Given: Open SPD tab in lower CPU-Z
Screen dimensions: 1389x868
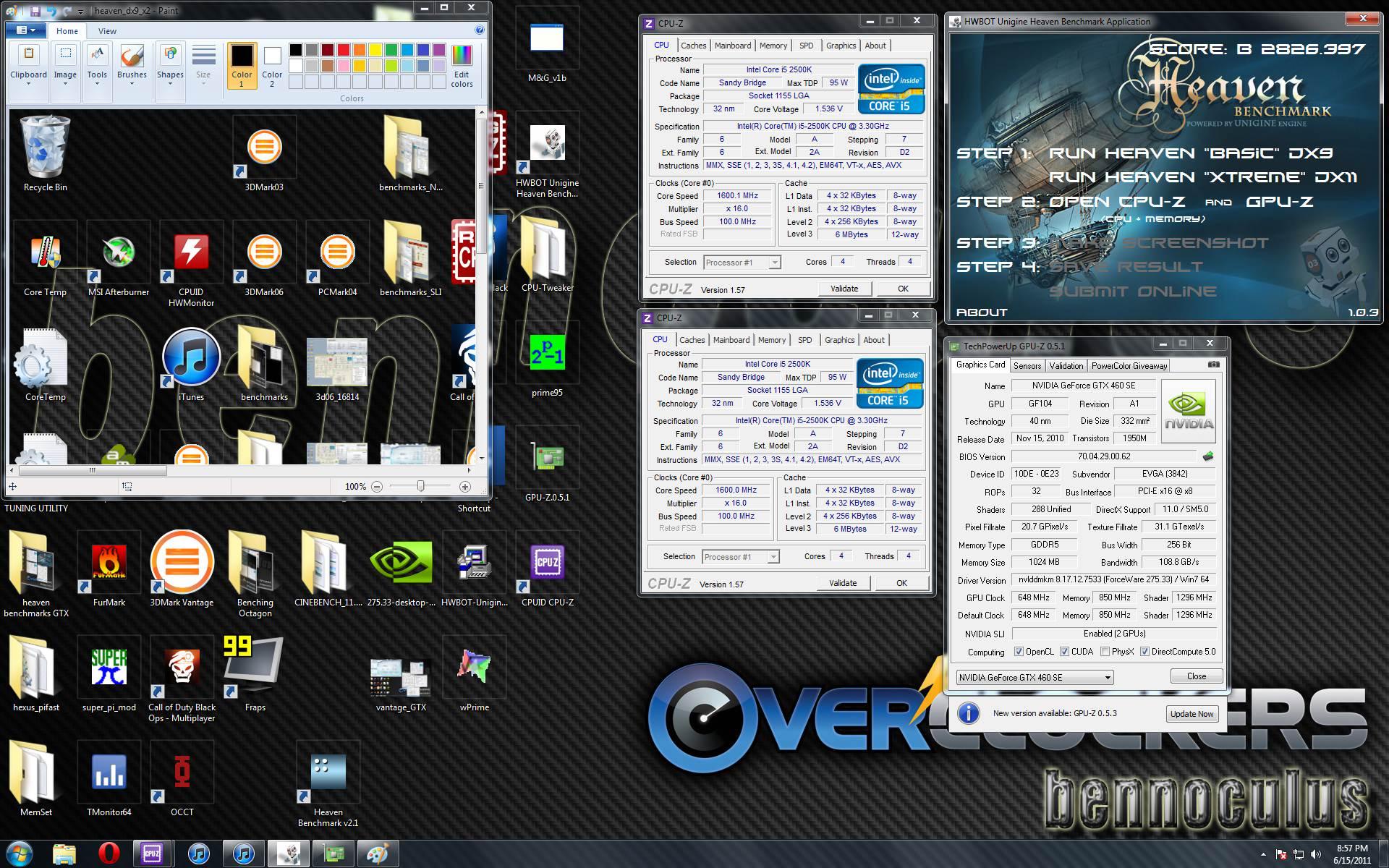Looking at the screenshot, I should (x=804, y=340).
